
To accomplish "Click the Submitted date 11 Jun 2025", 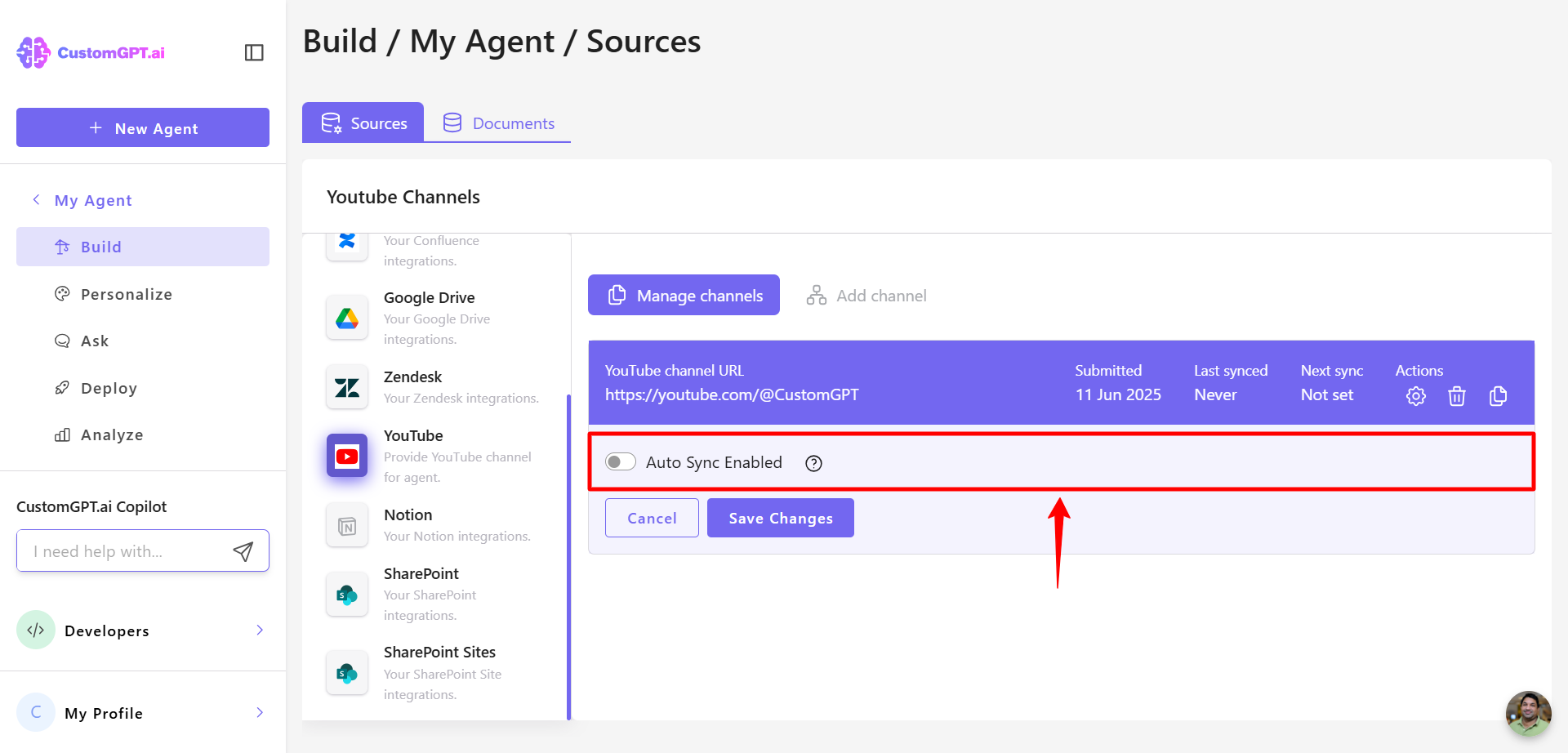I will 1118,395.
